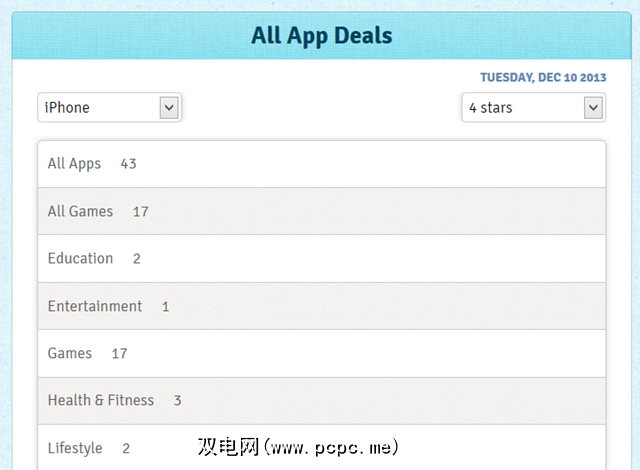Click the 2 count beside Education

pyautogui.click(x=137, y=259)
